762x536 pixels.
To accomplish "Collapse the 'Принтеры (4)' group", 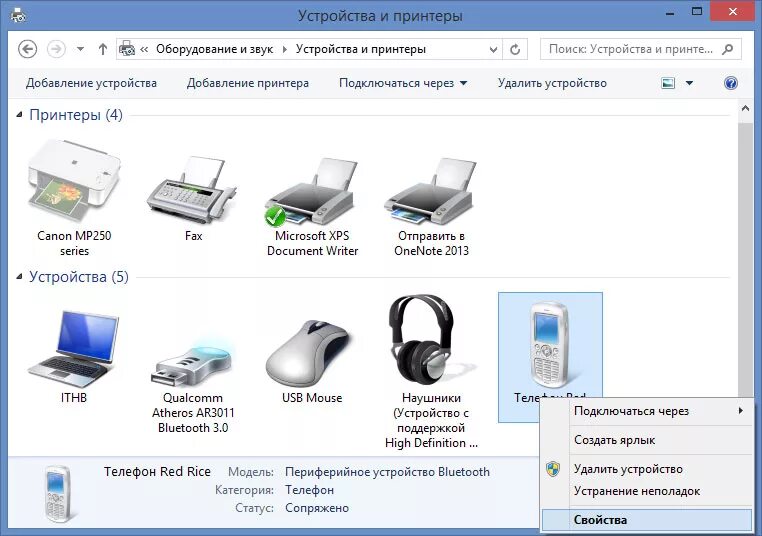I will point(19,115).
